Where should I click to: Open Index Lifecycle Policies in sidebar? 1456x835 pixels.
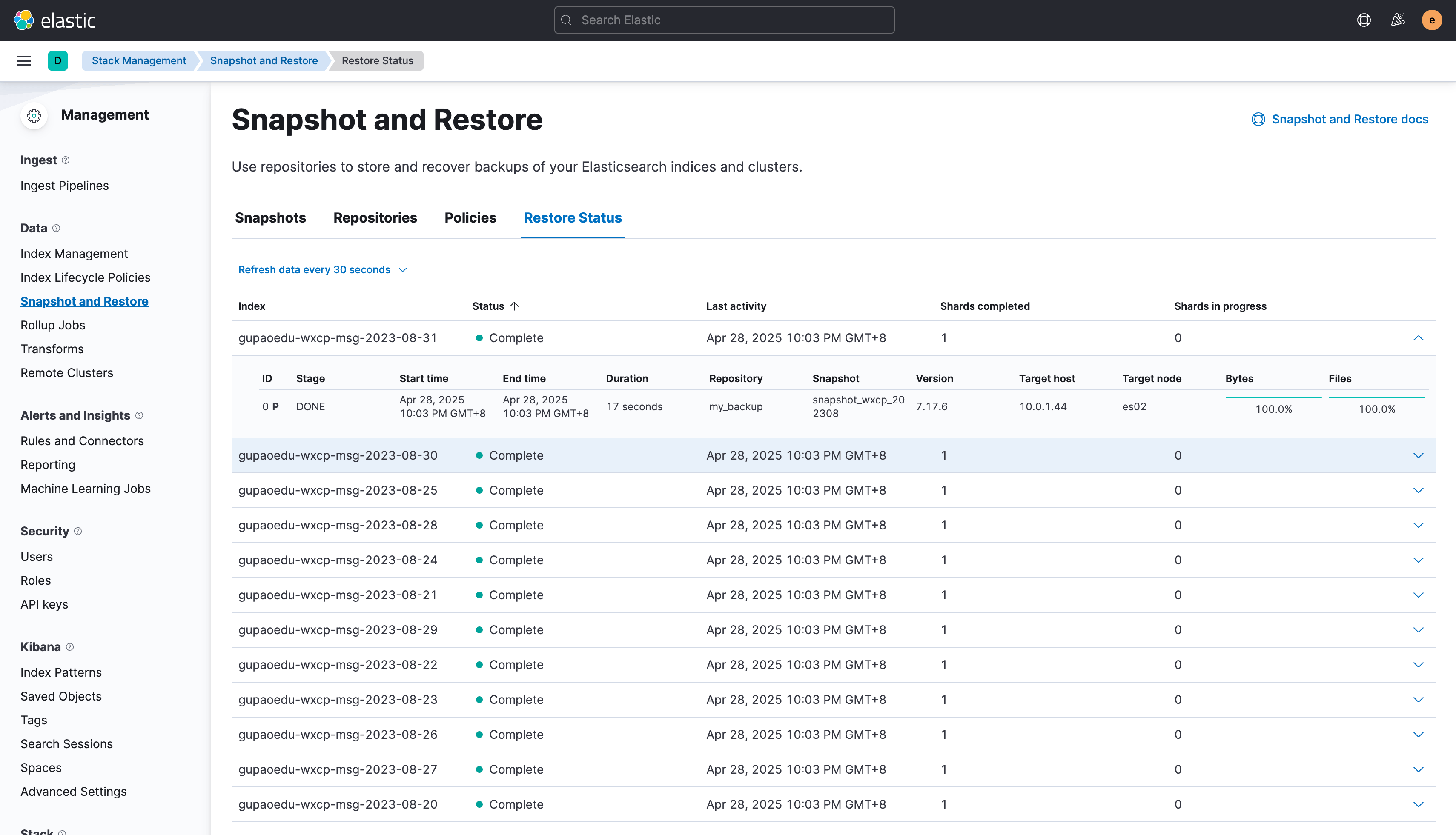86,277
